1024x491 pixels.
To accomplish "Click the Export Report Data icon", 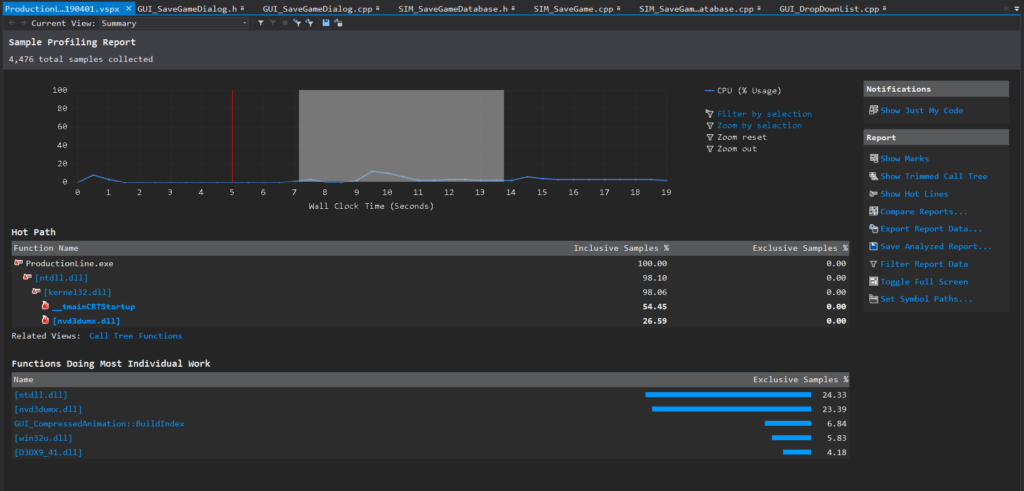I will tap(874, 229).
